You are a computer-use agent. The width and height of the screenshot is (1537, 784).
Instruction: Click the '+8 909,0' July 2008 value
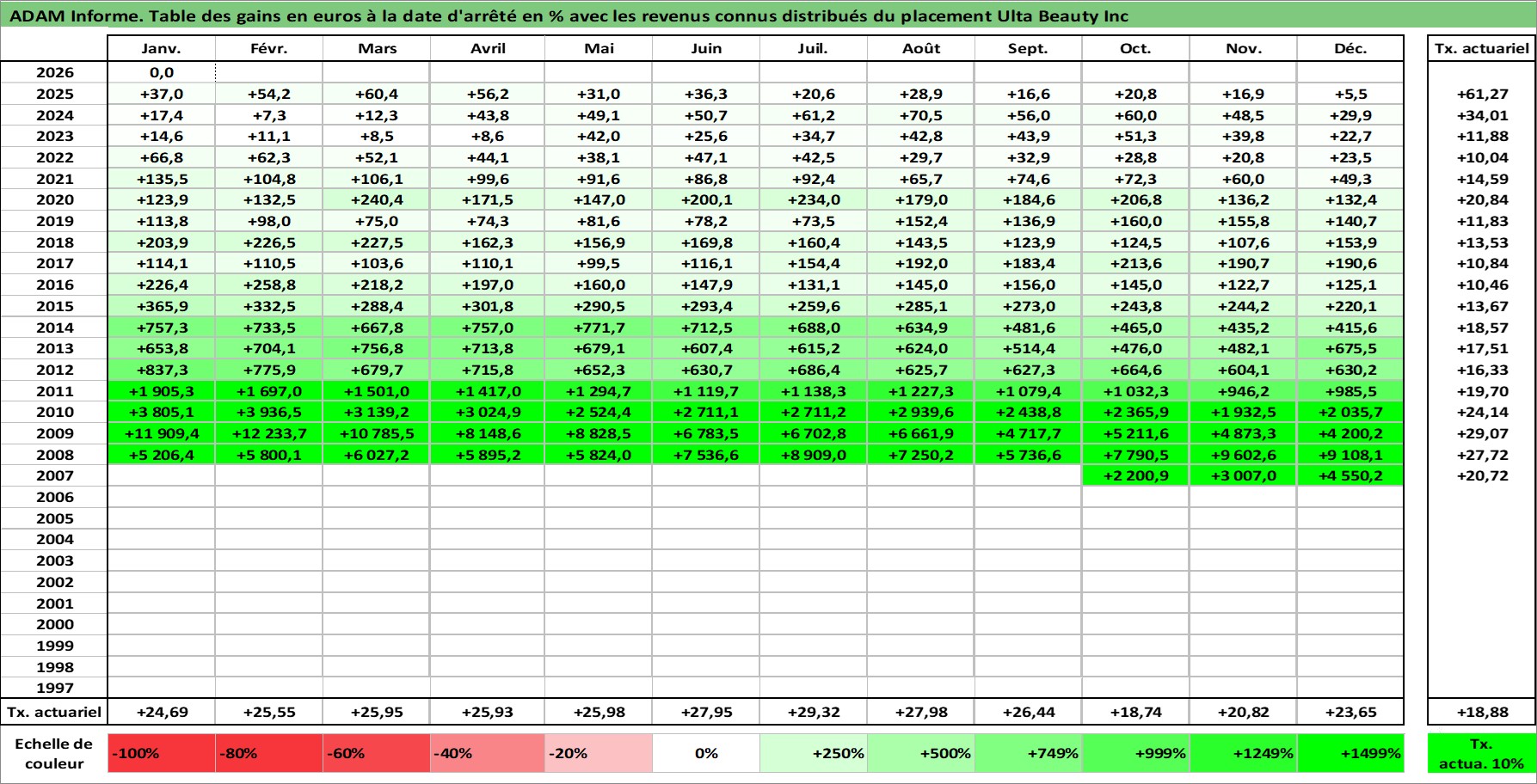[x=814, y=455]
